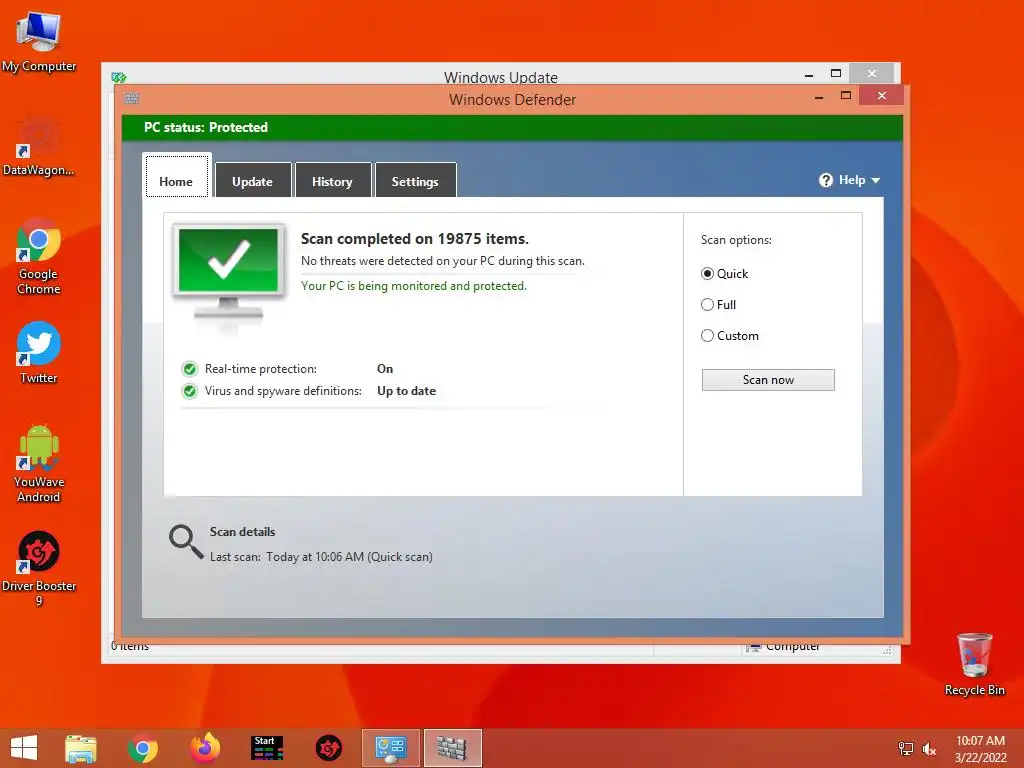Select the Quick scan option
Image resolution: width=1024 pixels, height=768 pixels.
click(x=707, y=274)
